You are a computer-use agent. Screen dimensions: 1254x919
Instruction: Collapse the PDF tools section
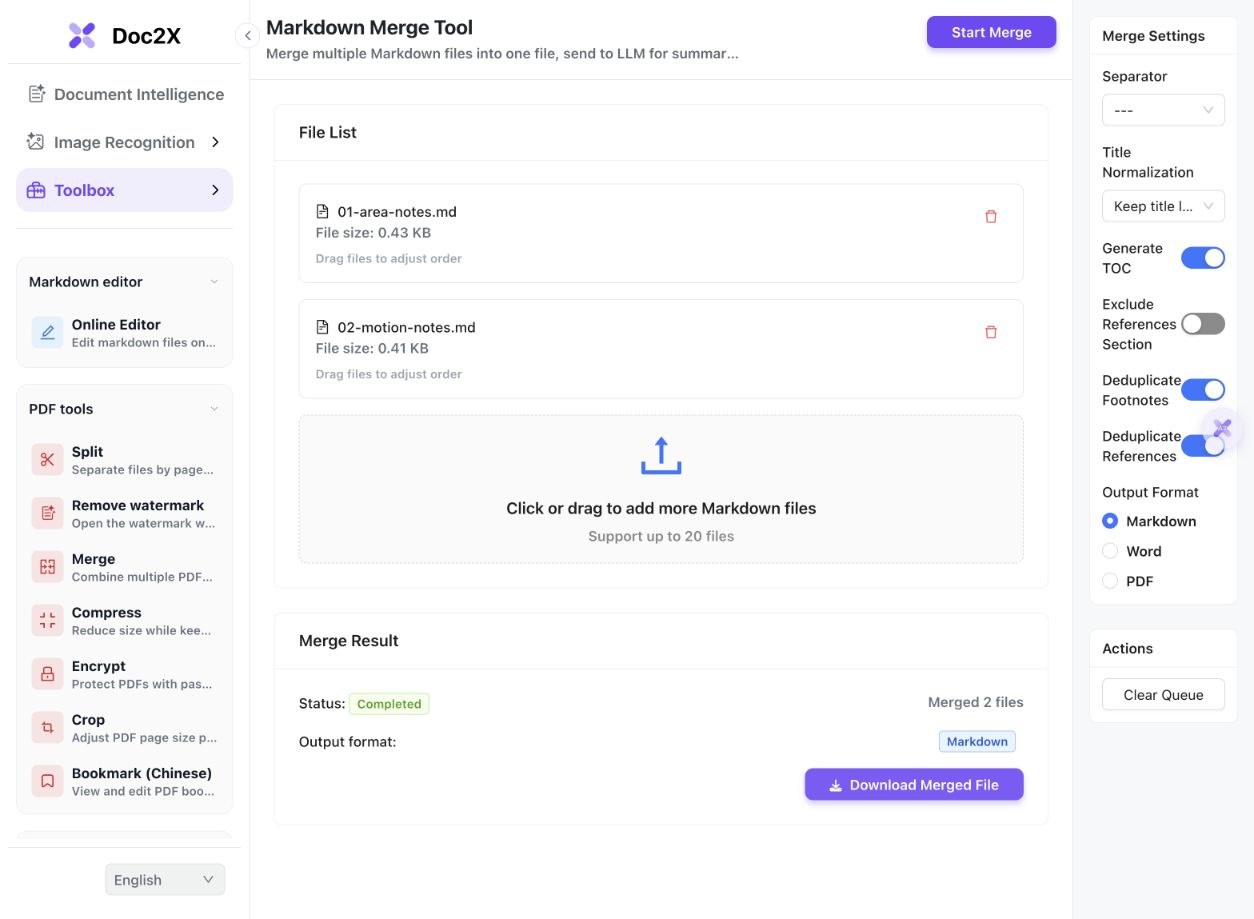[x=214, y=409]
